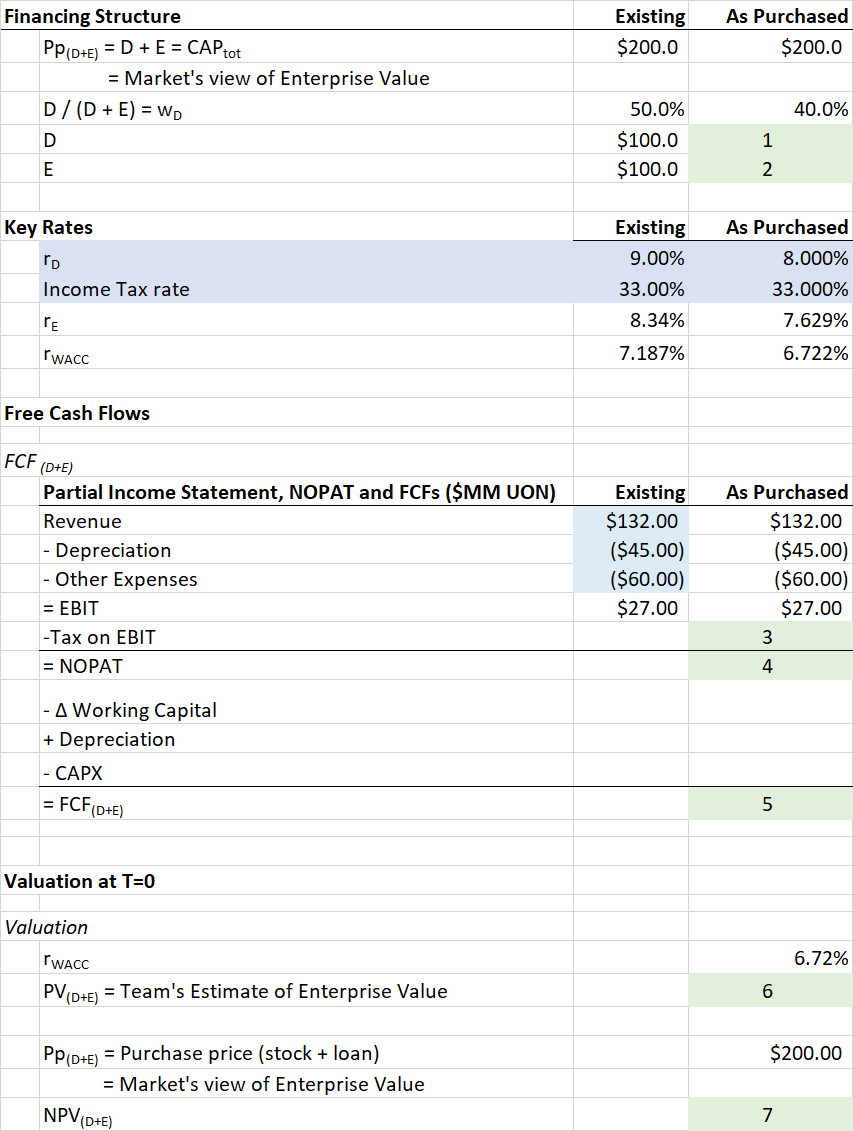Viewport: 853px width, 1131px height.
Task: Select the green input cell numbered 2 for E
Action: (x=767, y=169)
